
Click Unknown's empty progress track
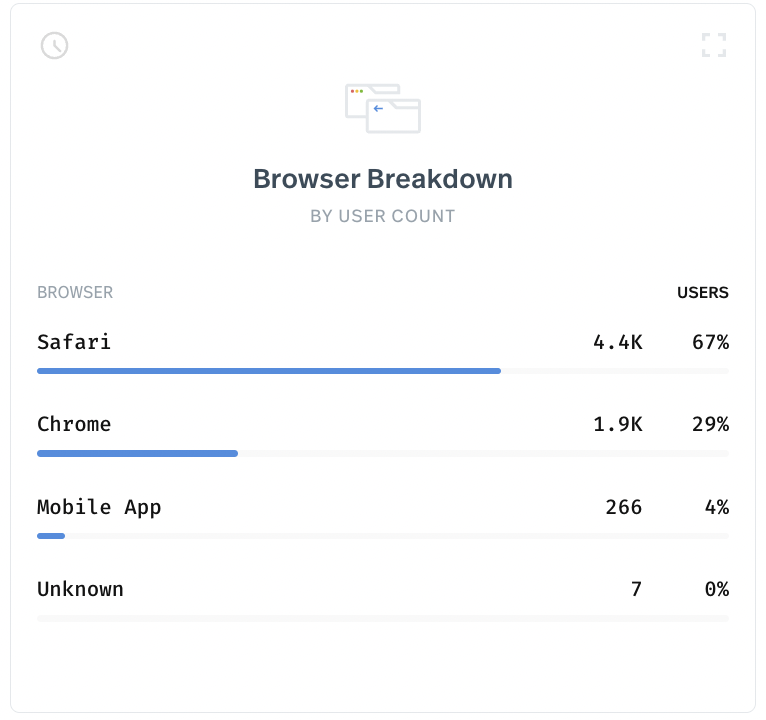383,618
